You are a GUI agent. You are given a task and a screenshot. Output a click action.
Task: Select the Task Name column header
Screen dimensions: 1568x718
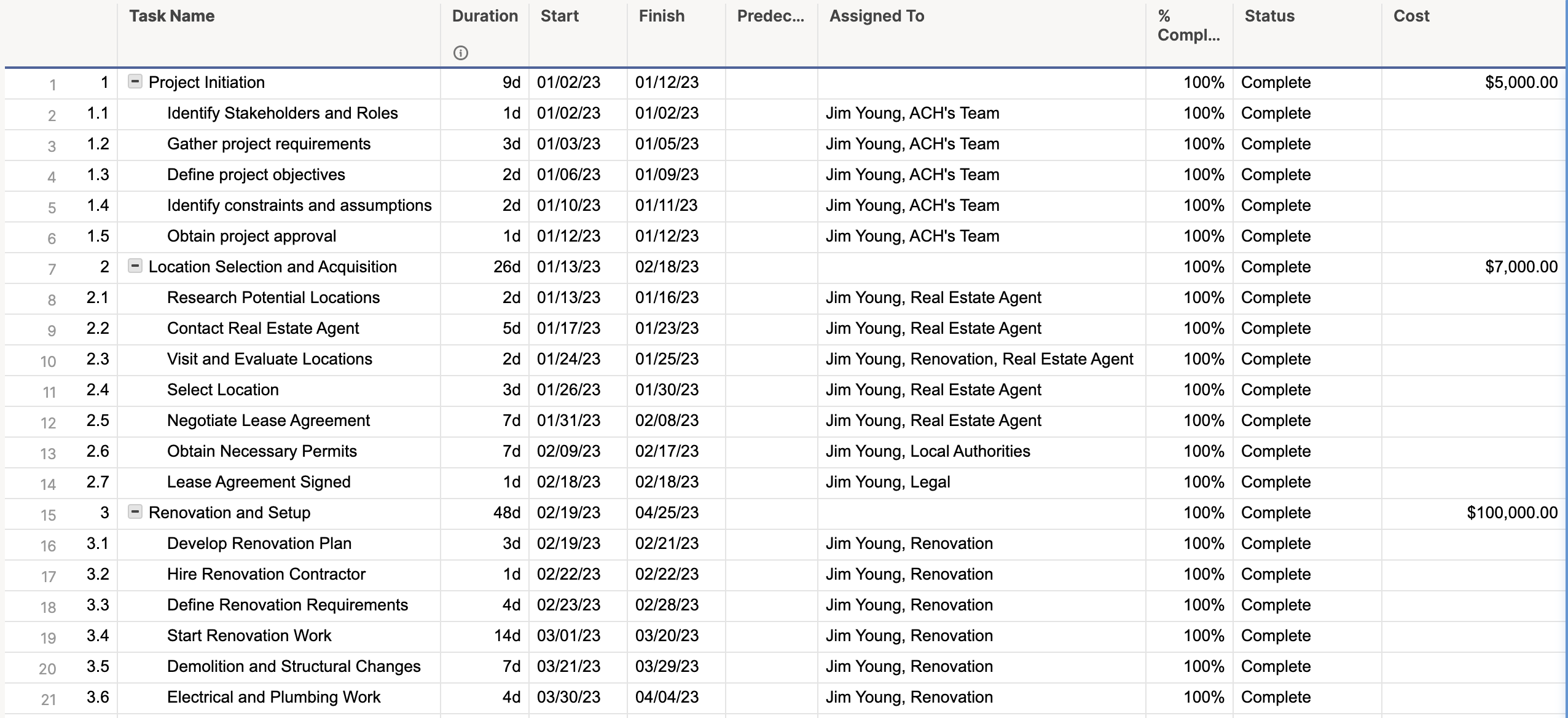click(x=172, y=16)
